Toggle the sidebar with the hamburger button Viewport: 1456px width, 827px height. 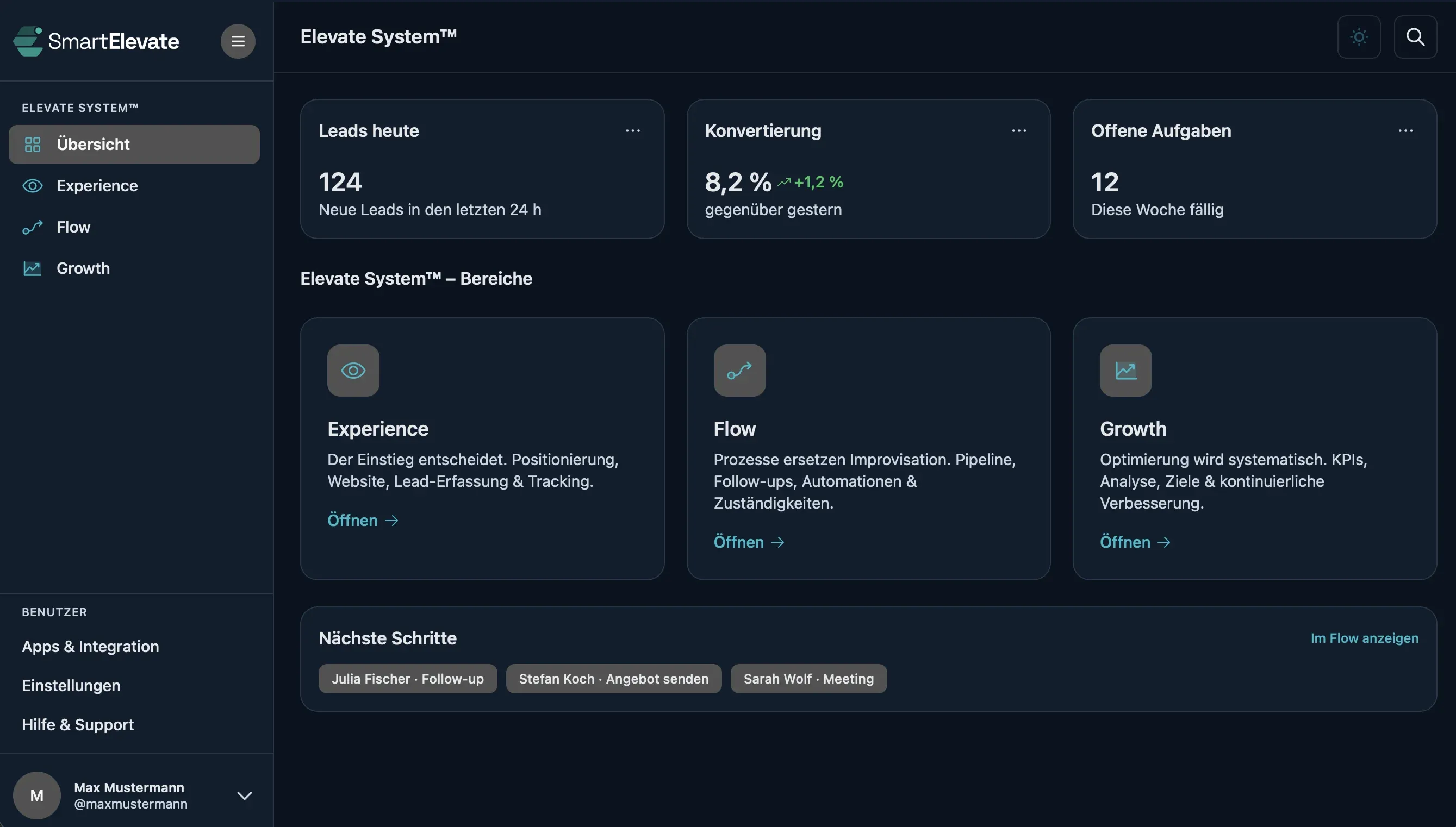pos(238,40)
